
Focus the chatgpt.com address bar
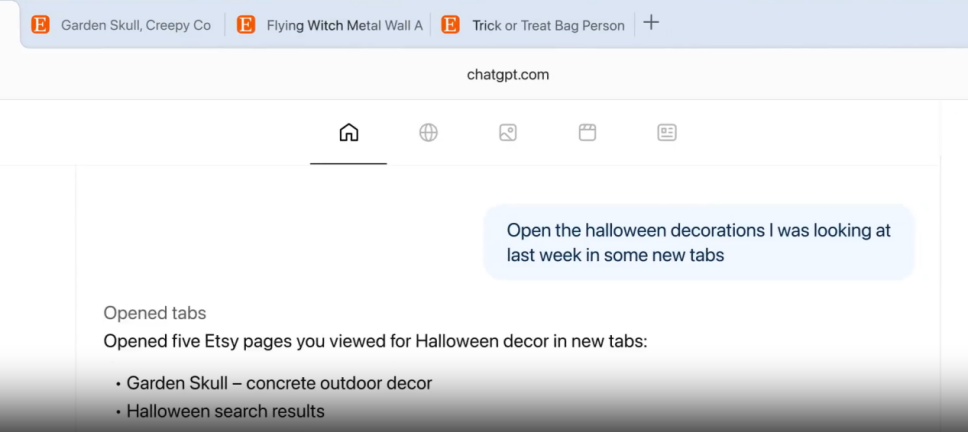[x=507, y=74]
